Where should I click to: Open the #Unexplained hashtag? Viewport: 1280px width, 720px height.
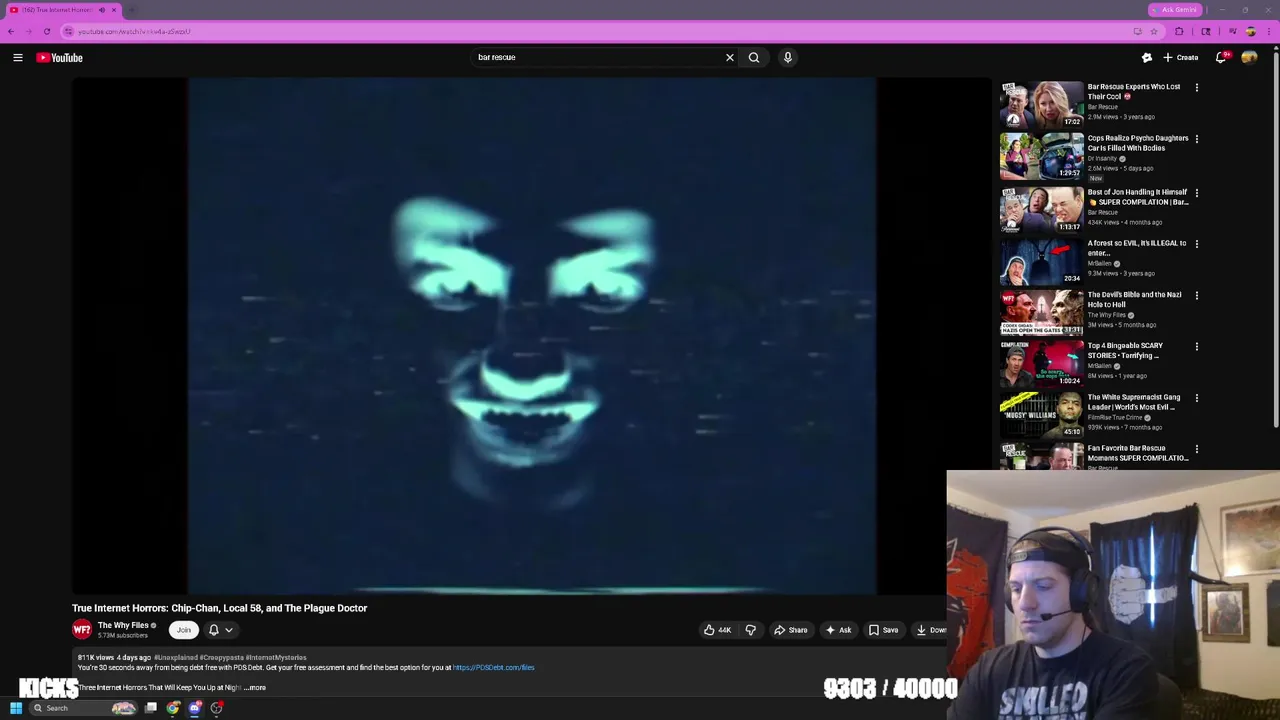[176, 658]
